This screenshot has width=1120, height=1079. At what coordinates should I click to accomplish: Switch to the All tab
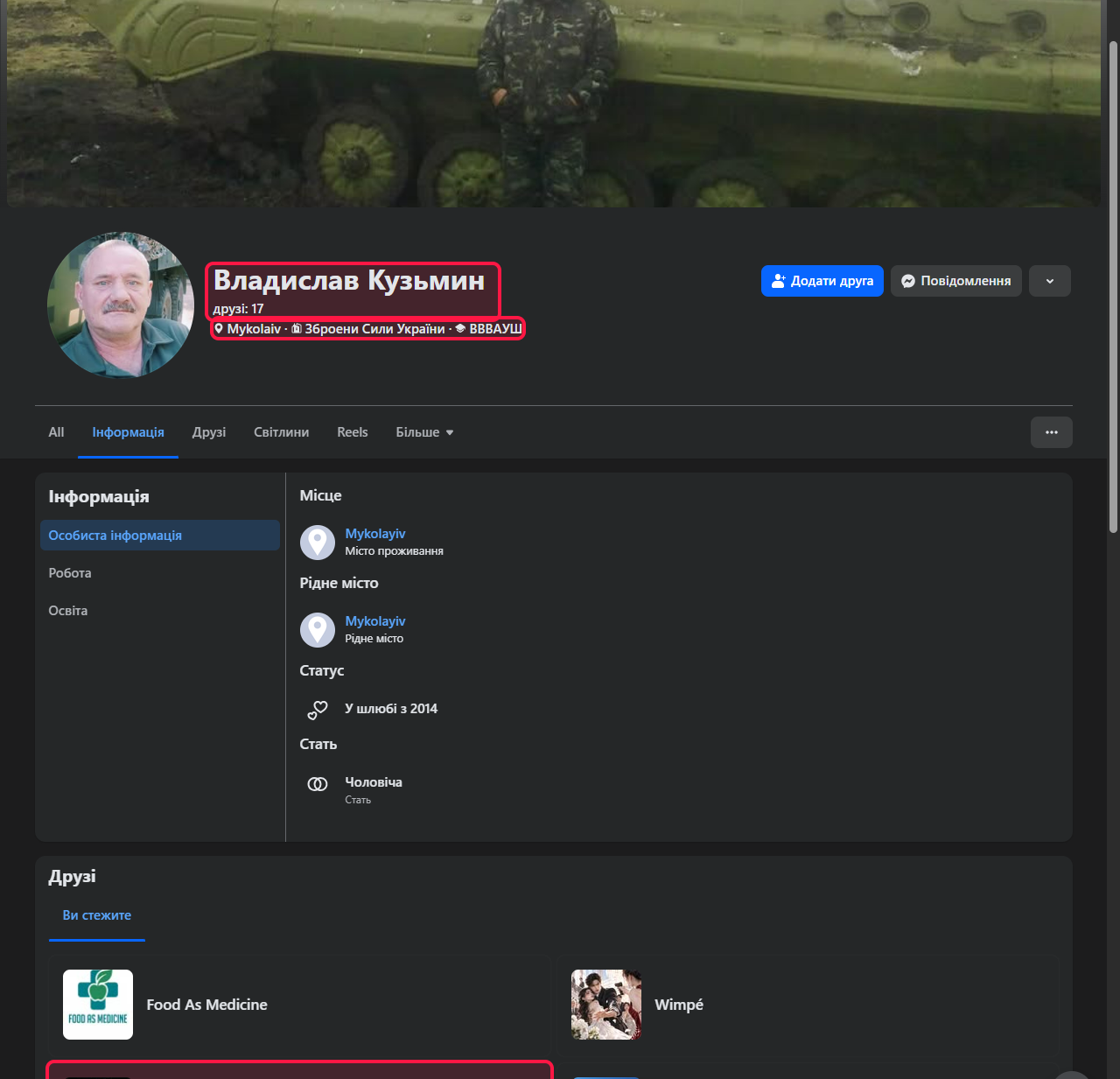pyautogui.click(x=56, y=432)
